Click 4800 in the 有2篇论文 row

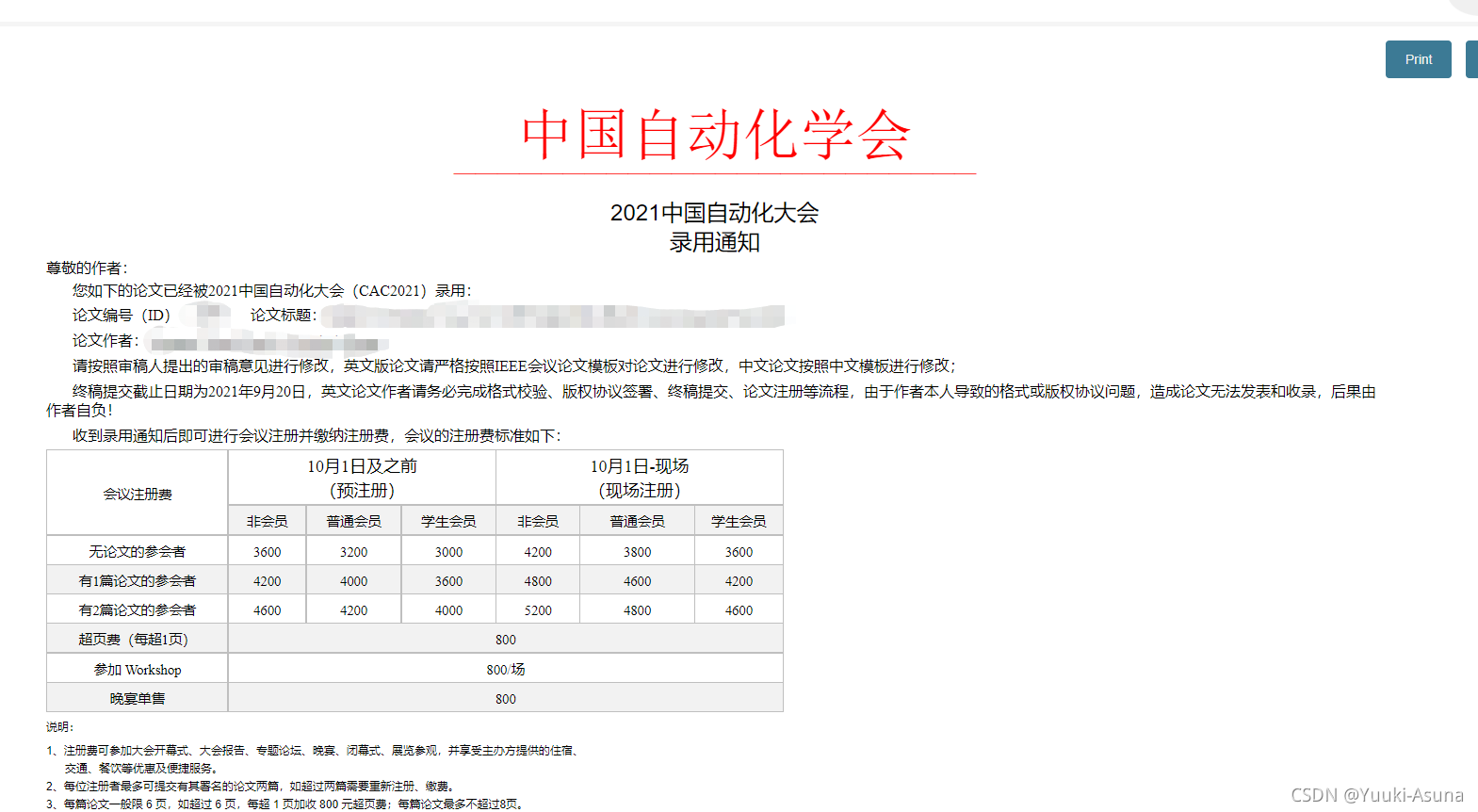click(638, 609)
